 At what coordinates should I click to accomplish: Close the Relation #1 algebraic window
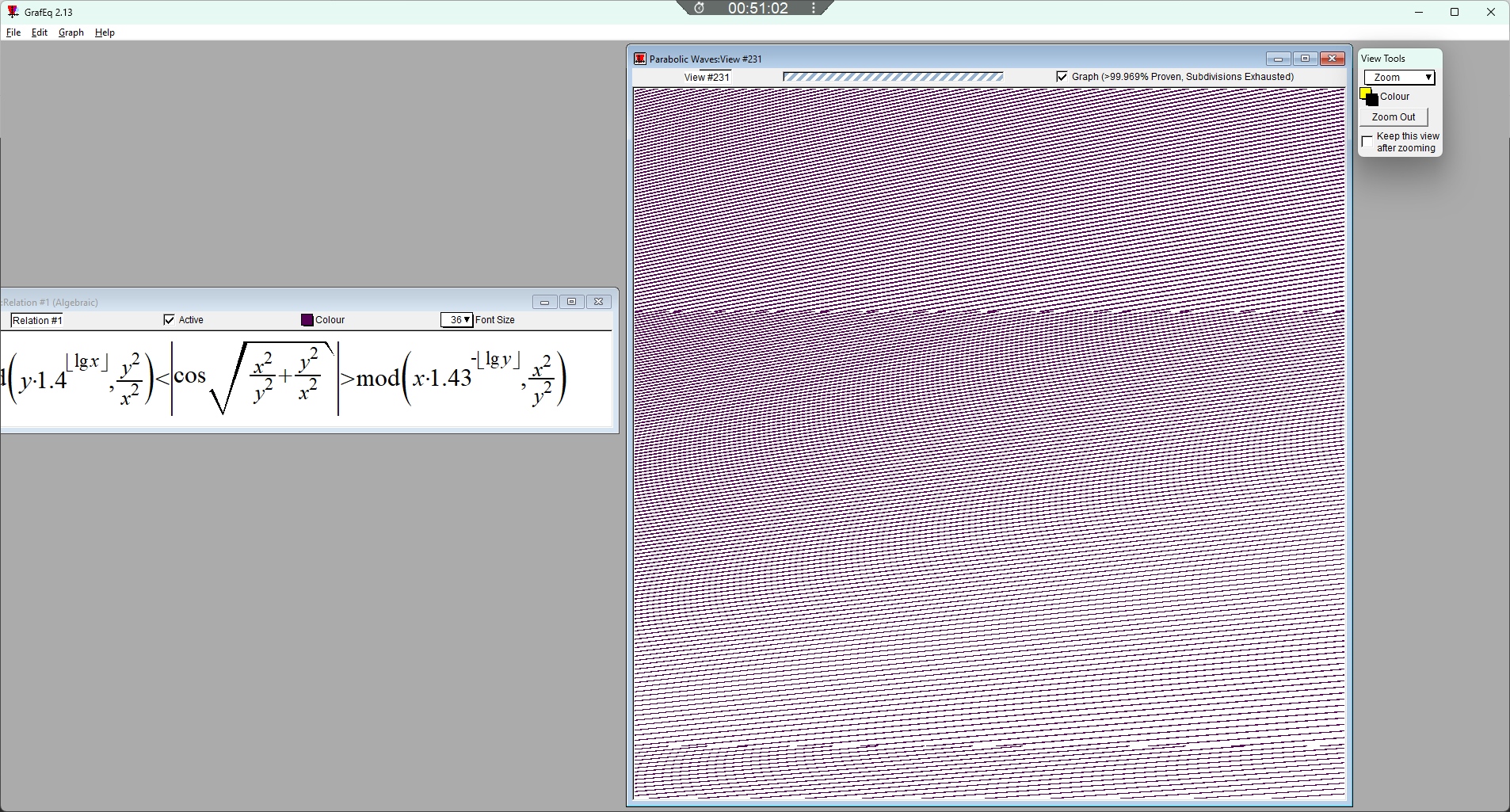point(599,302)
